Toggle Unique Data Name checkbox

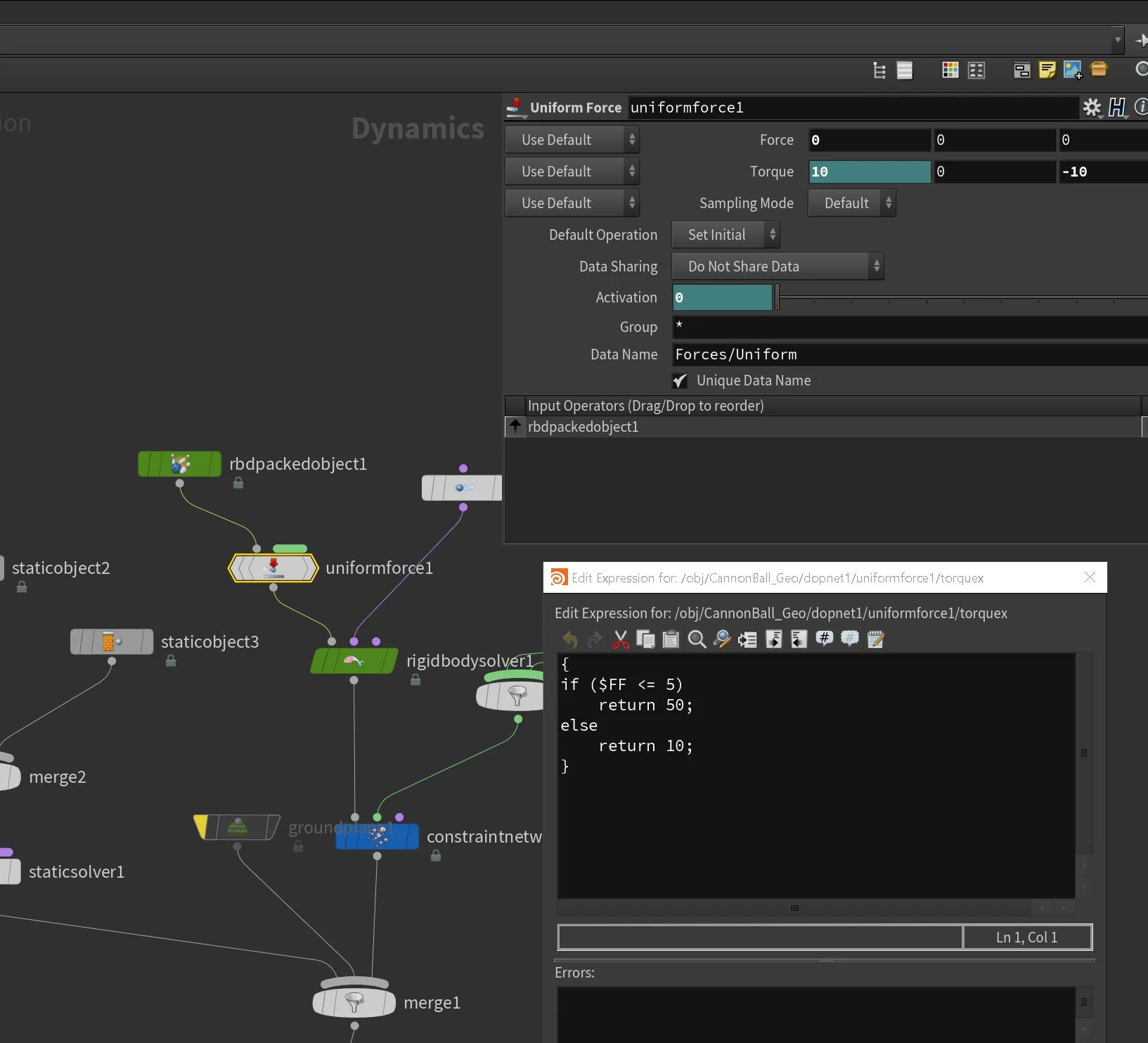(680, 380)
